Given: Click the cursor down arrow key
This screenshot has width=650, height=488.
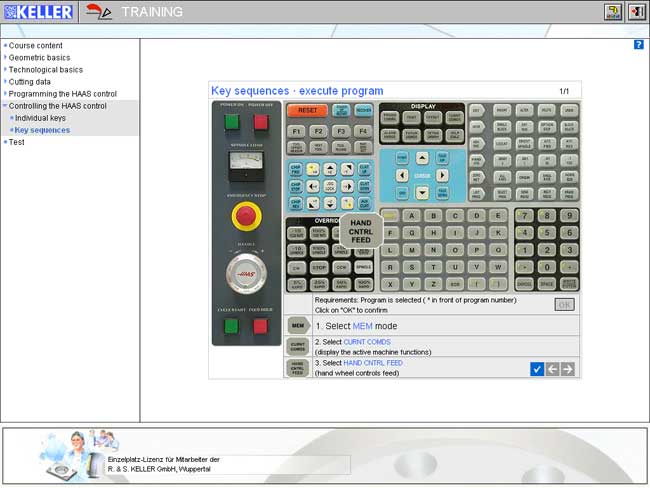Looking at the screenshot, I should (422, 193).
